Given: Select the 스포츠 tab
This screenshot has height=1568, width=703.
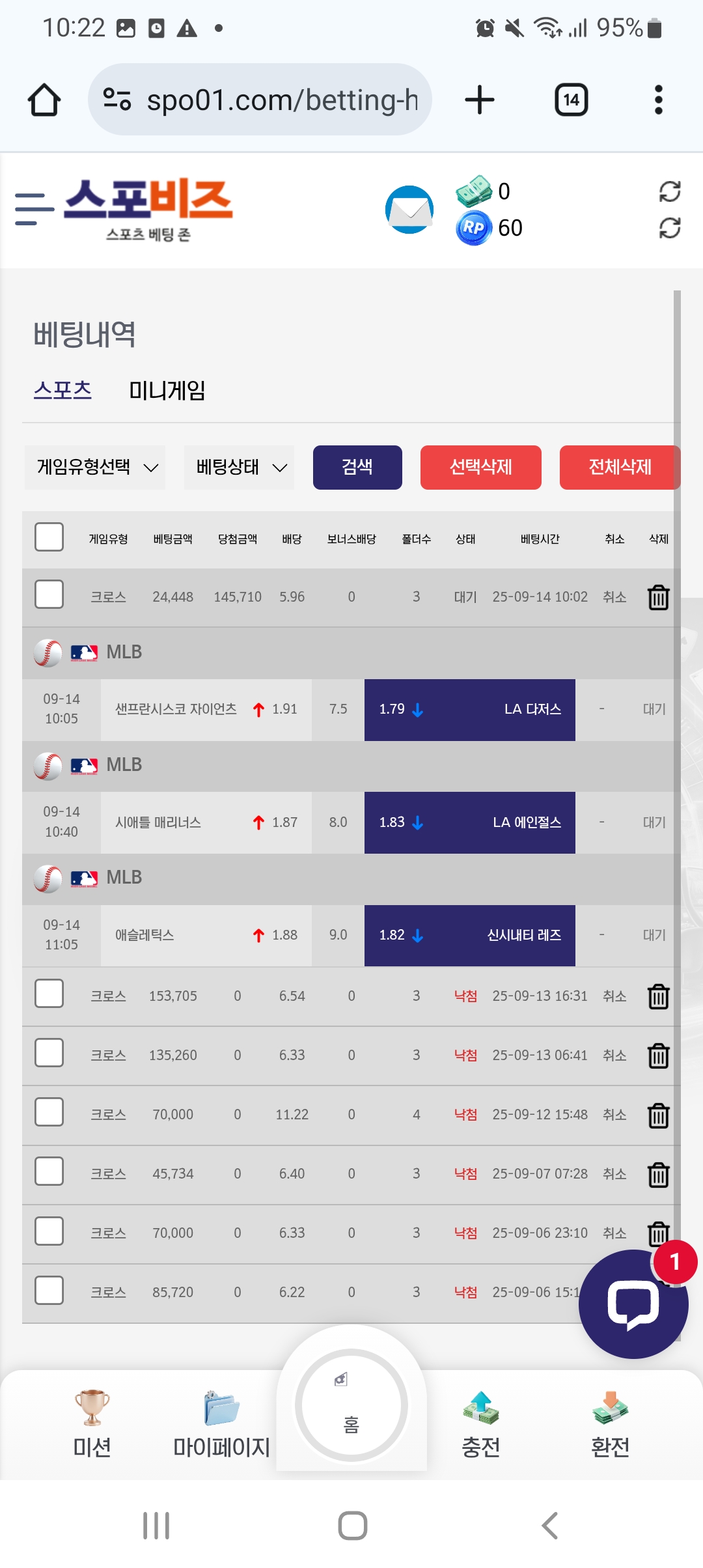Looking at the screenshot, I should [62, 391].
